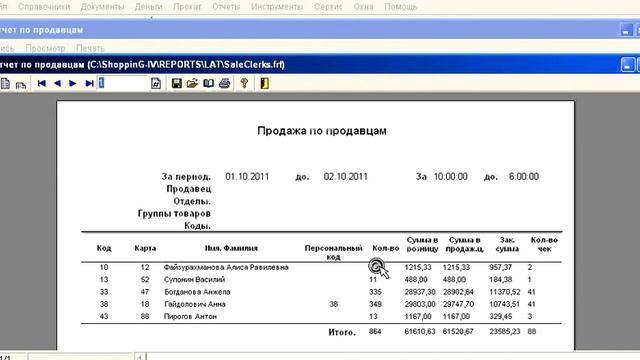The image size is (640, 360).
Task: Click the Итого label
Action: [x=342, y=332]
